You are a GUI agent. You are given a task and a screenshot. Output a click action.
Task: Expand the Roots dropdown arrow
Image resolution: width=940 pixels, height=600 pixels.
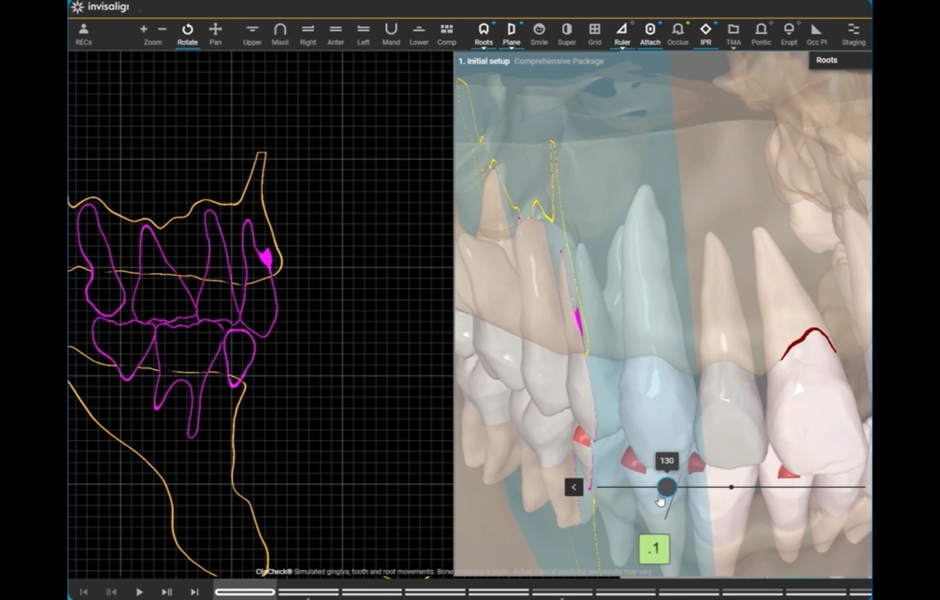484,48
